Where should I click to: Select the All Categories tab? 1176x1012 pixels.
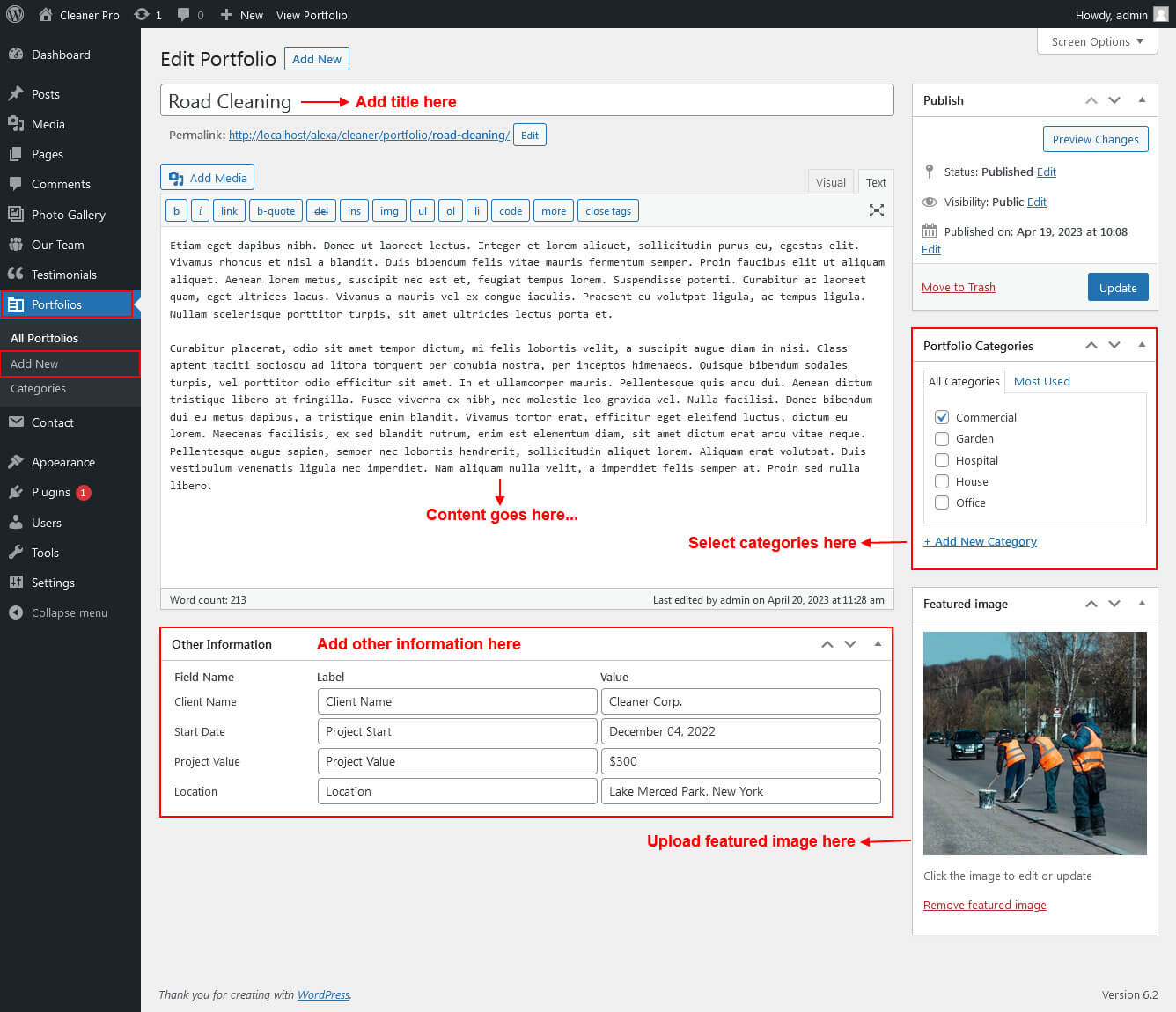tap(964, 381)
